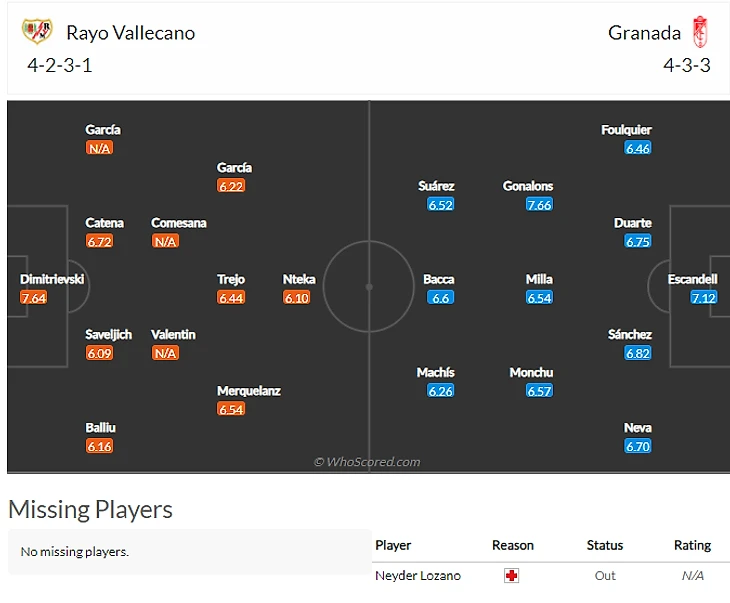
Task: Click the Status column header
Action: [605, 545]
